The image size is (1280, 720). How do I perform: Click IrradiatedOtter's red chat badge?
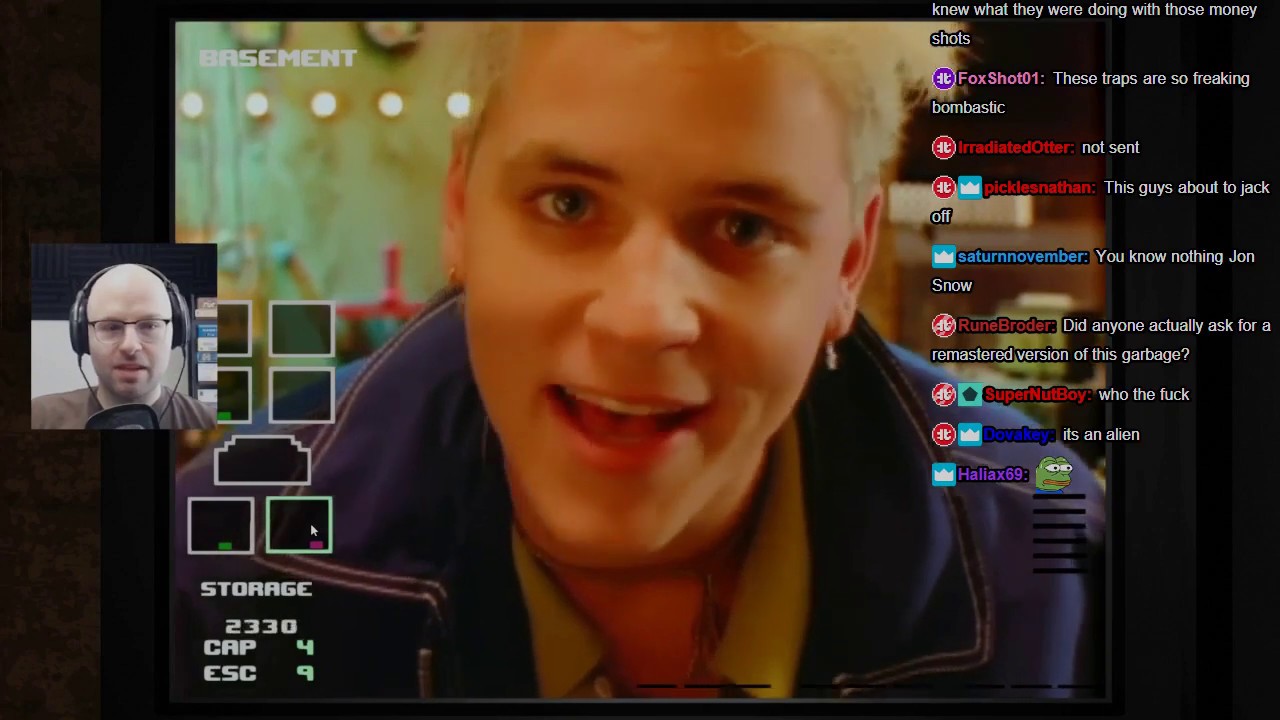(943, 147)
